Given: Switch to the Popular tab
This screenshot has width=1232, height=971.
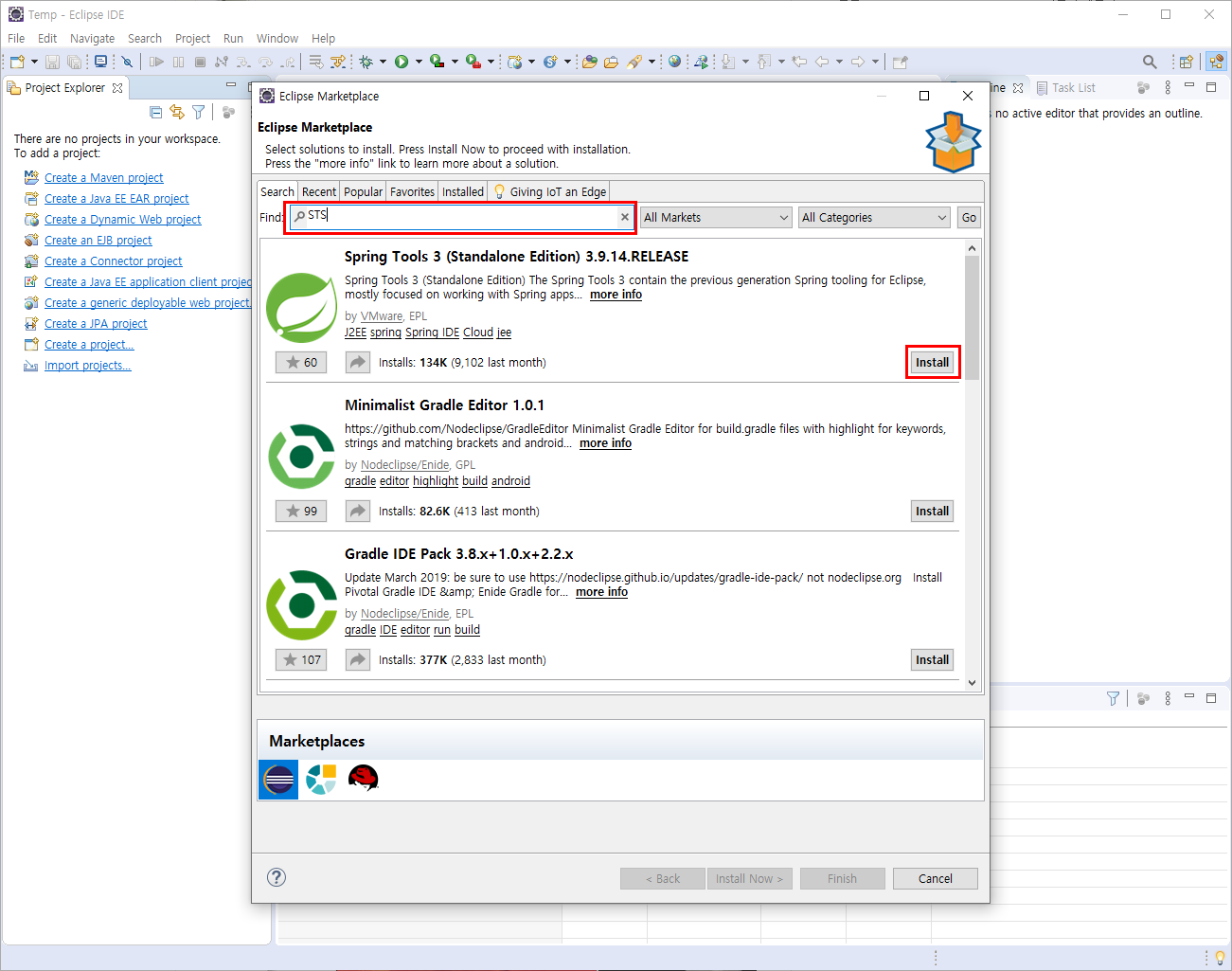Looking at the screenshot, I should point(363,191).
